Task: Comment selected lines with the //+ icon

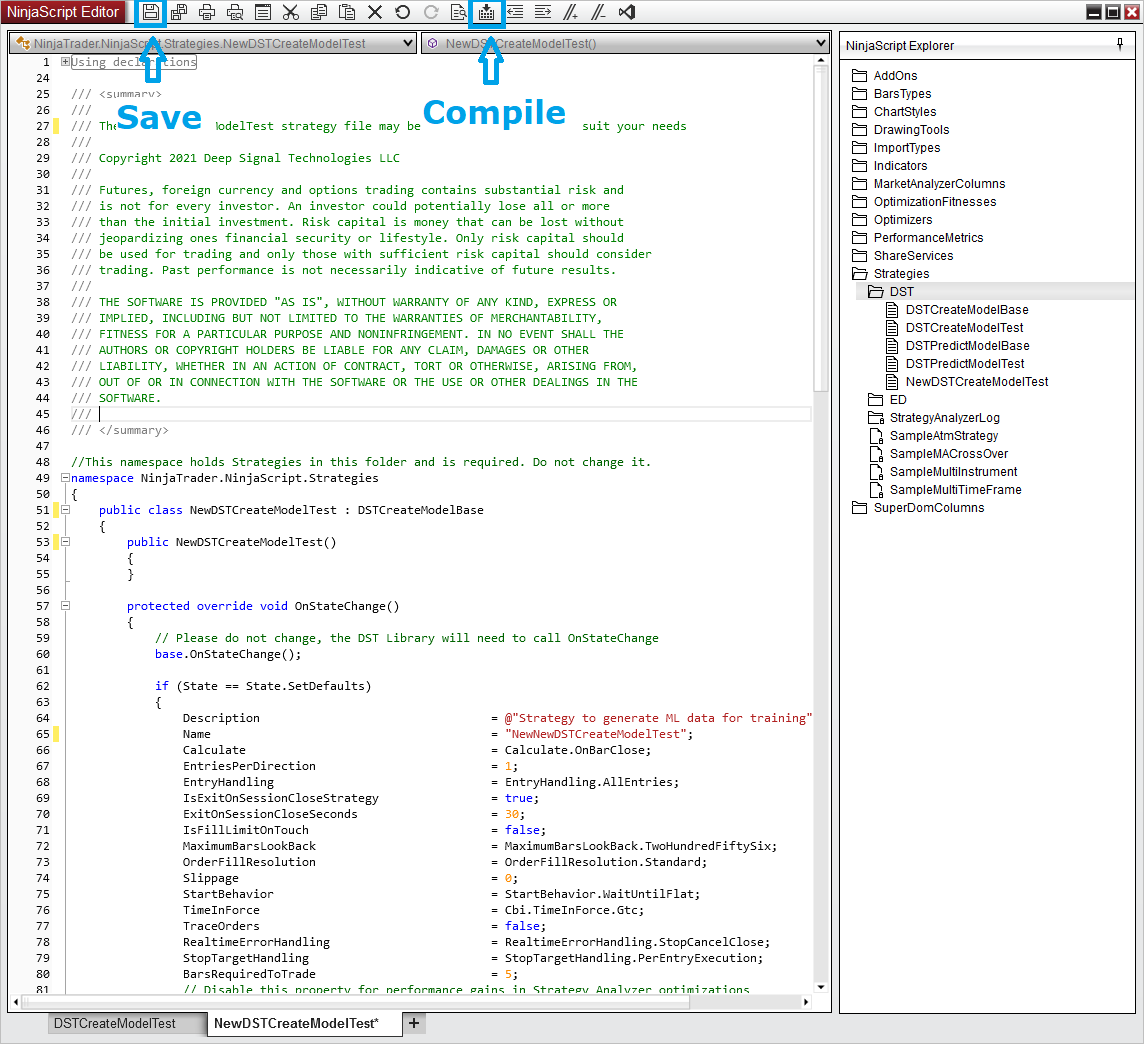Action: point(571,12)
